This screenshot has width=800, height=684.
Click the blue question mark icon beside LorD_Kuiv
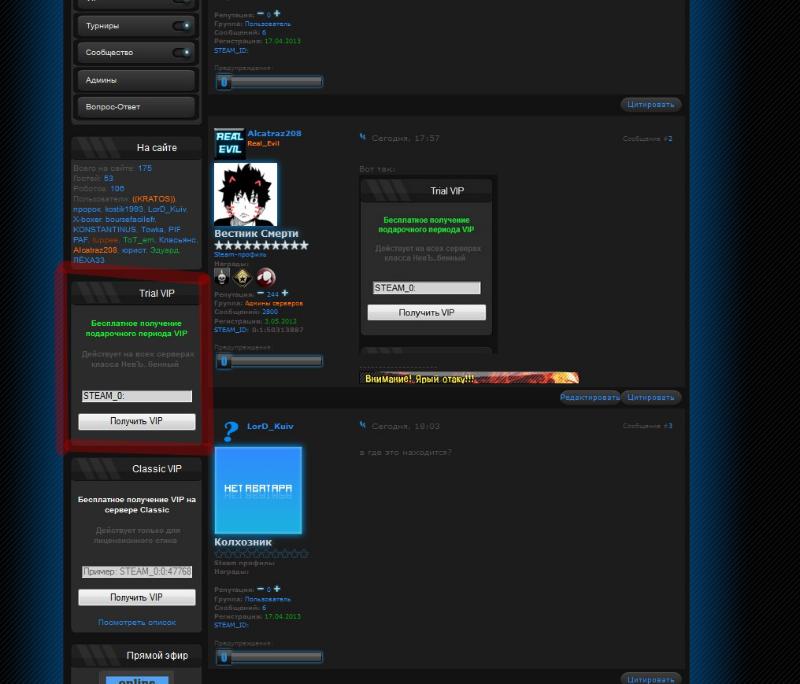coord(230,431)
